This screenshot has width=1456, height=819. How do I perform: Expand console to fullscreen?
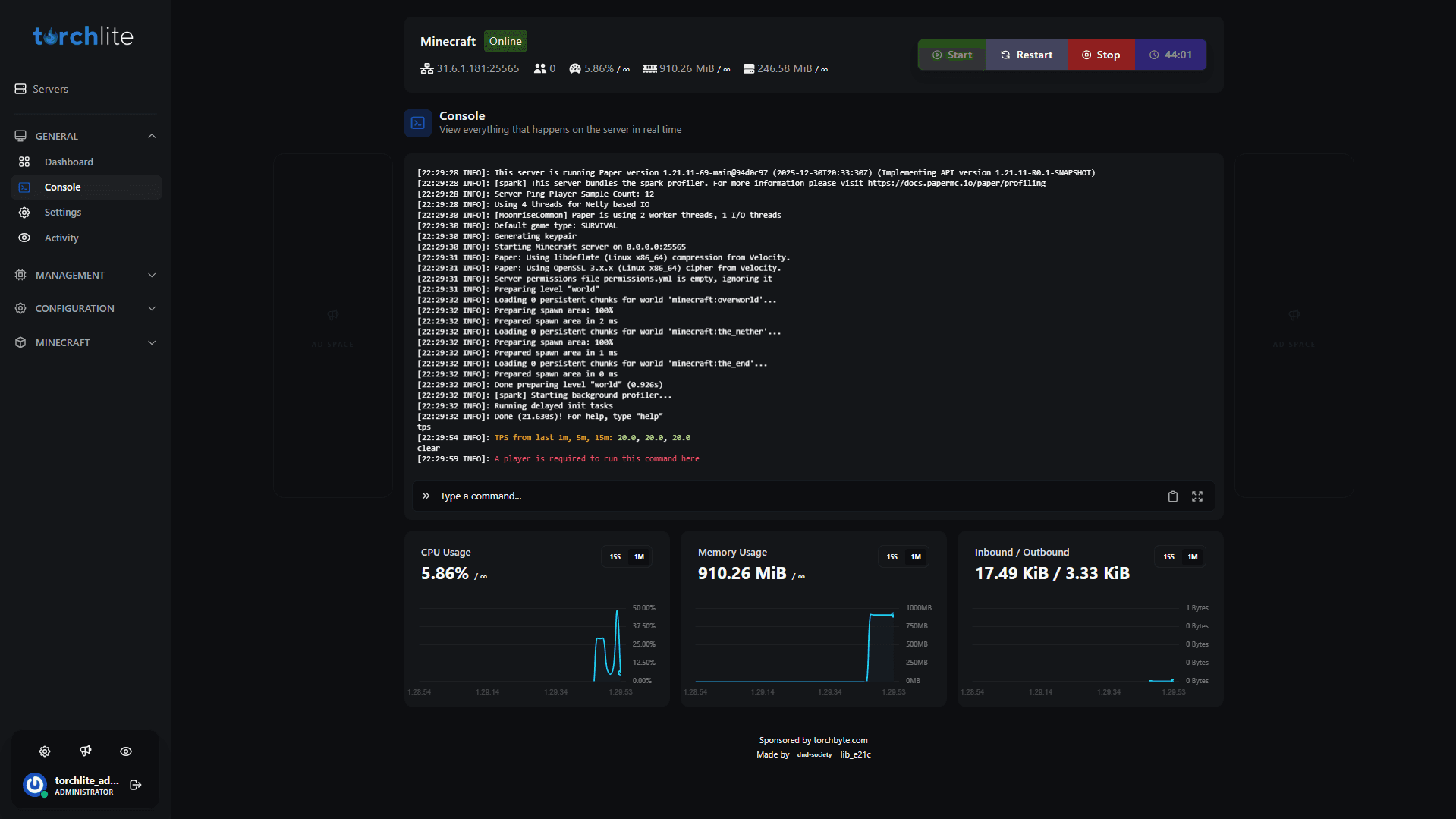click(x=1197, y=496)
